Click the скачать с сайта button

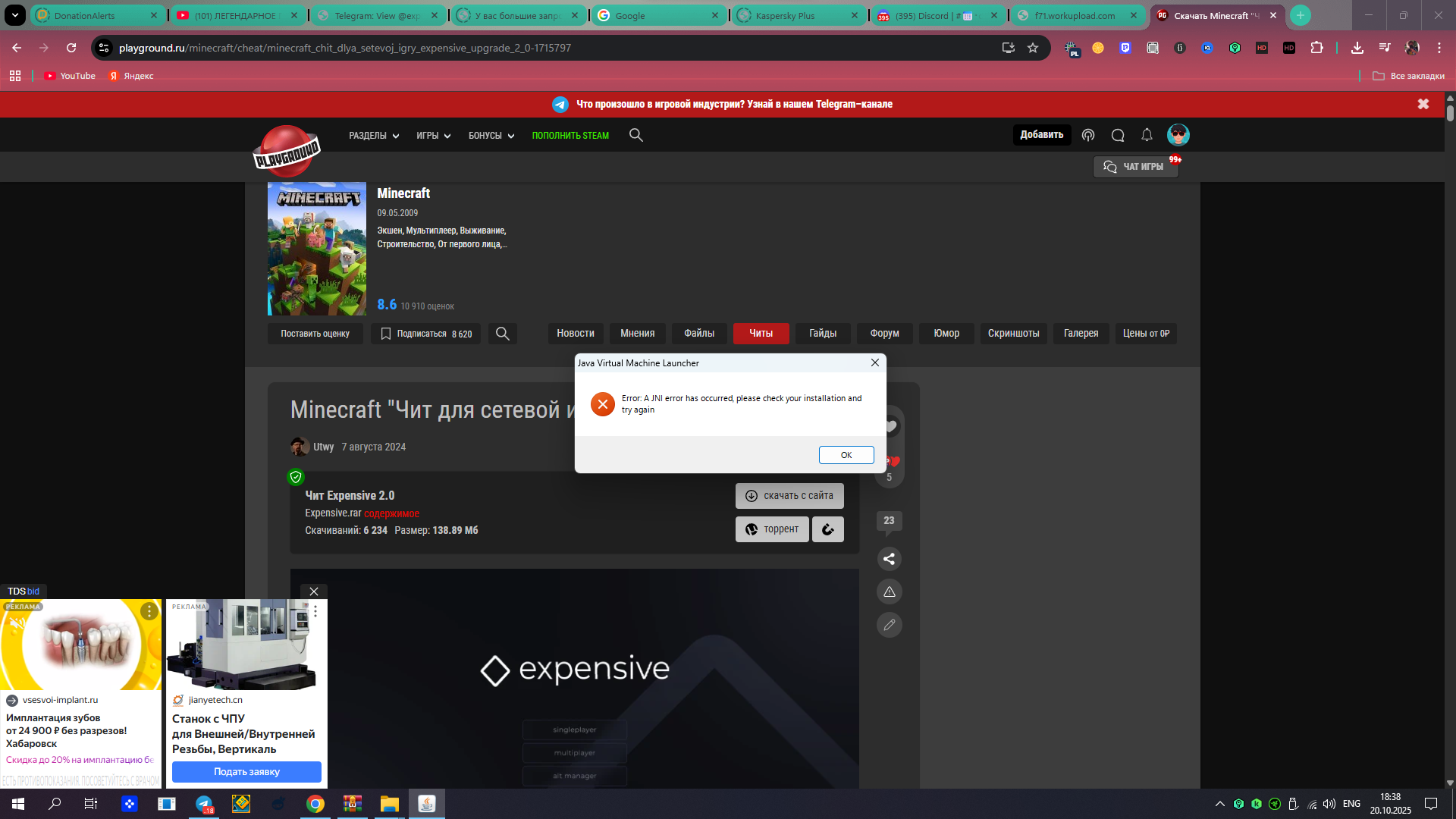point(789,496)
